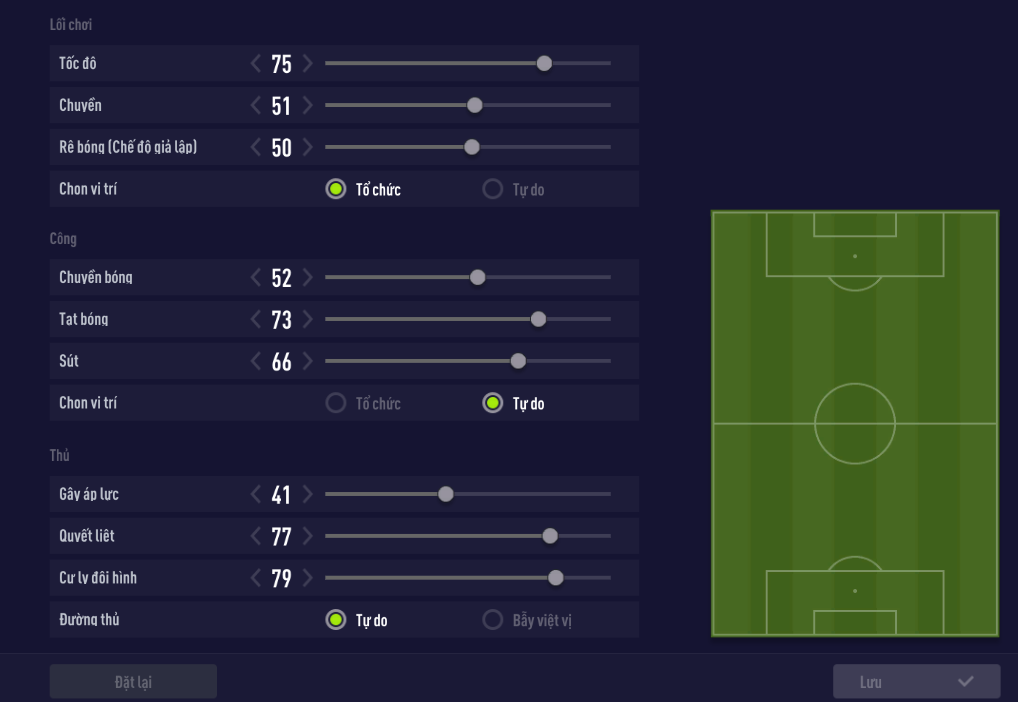Select Tổ chức for Công positioning
Viewport: 1018px width, 702px height.
tap(336, 403)
